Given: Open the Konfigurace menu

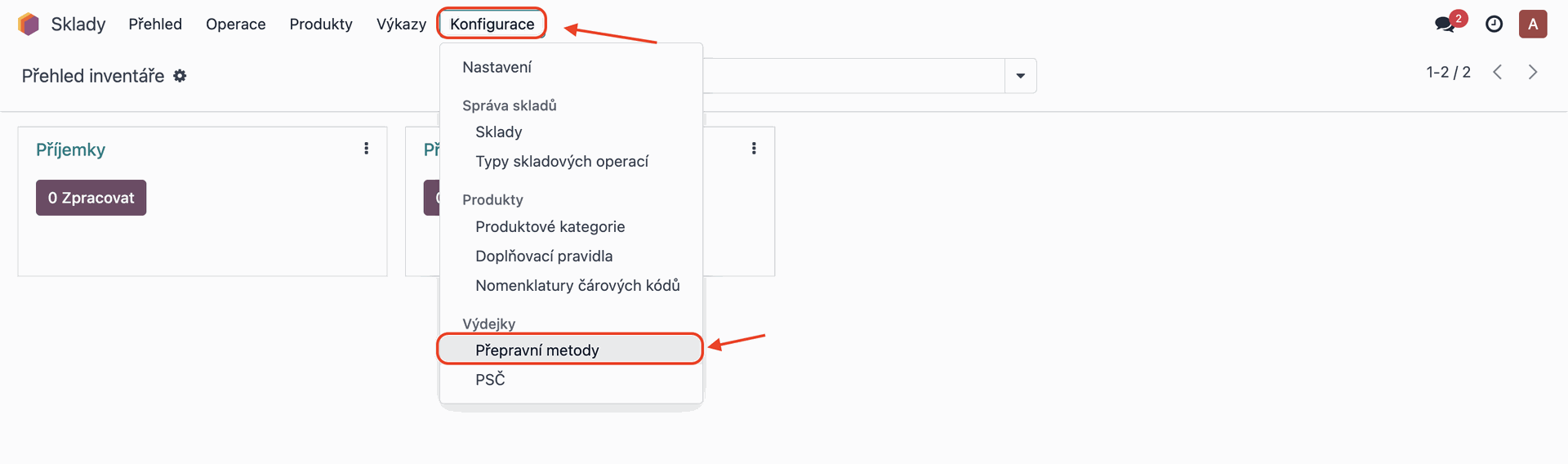Looking at the screenshot, I should pos(492,24).
